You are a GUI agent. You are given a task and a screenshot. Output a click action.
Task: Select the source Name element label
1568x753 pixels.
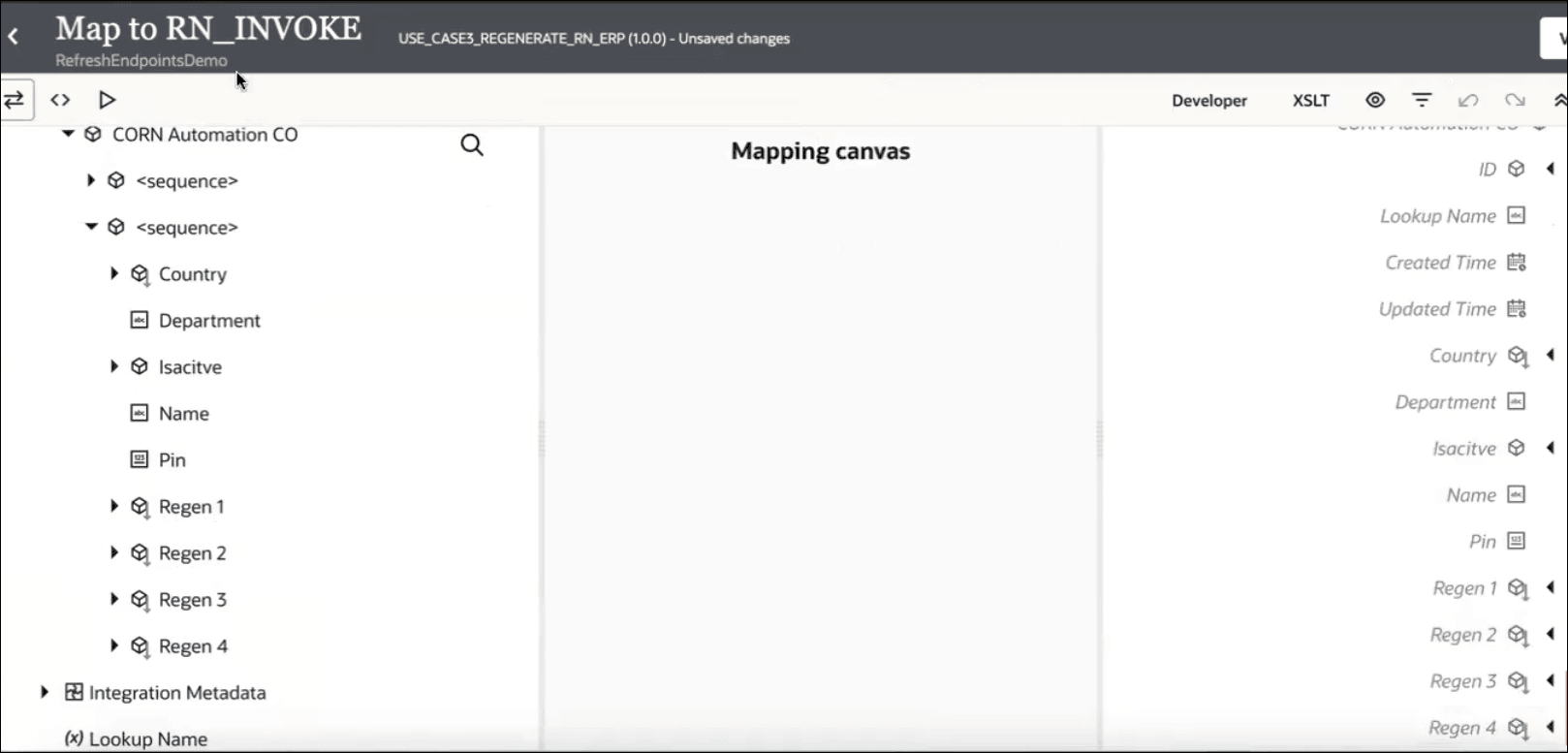click(x=184, y=414)
